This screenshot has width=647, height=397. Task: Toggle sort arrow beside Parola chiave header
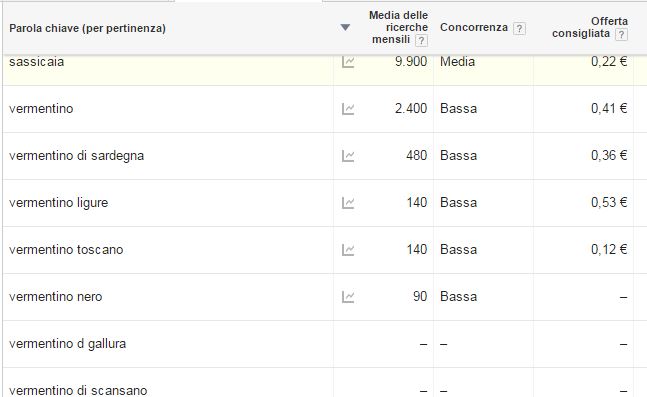pos(345,28)
